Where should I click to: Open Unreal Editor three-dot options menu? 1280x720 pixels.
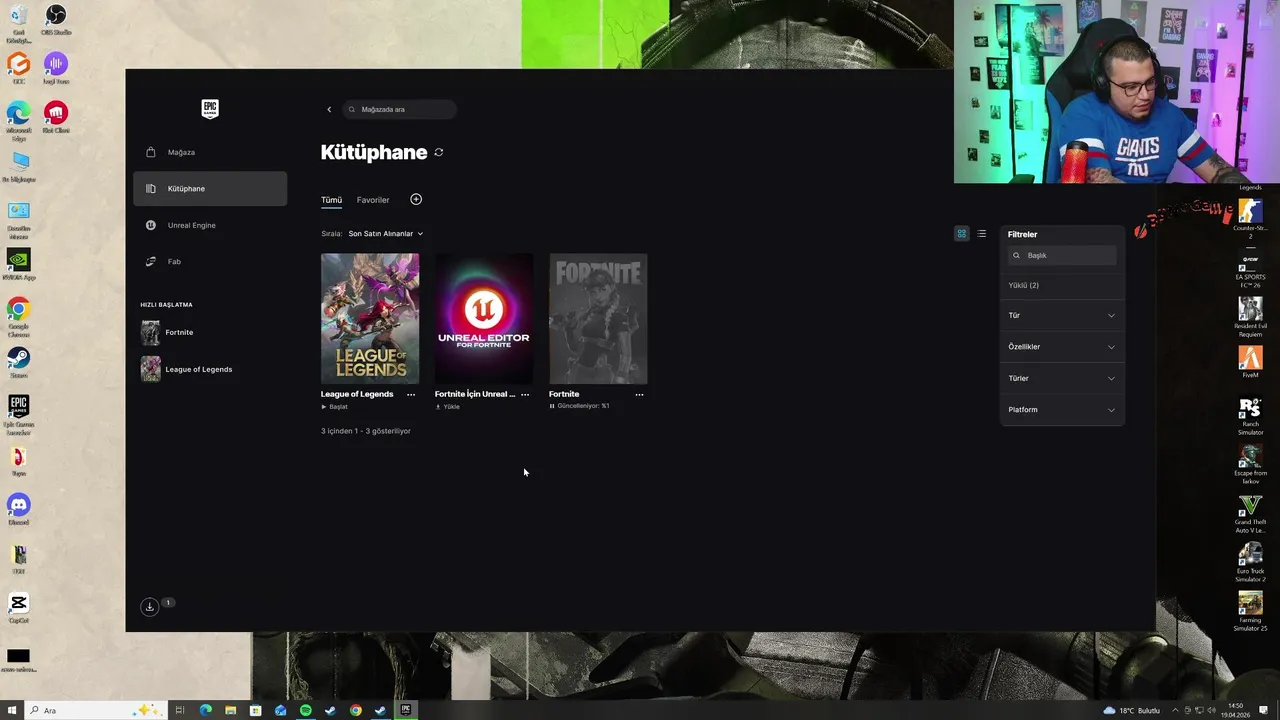coord(525,394)
